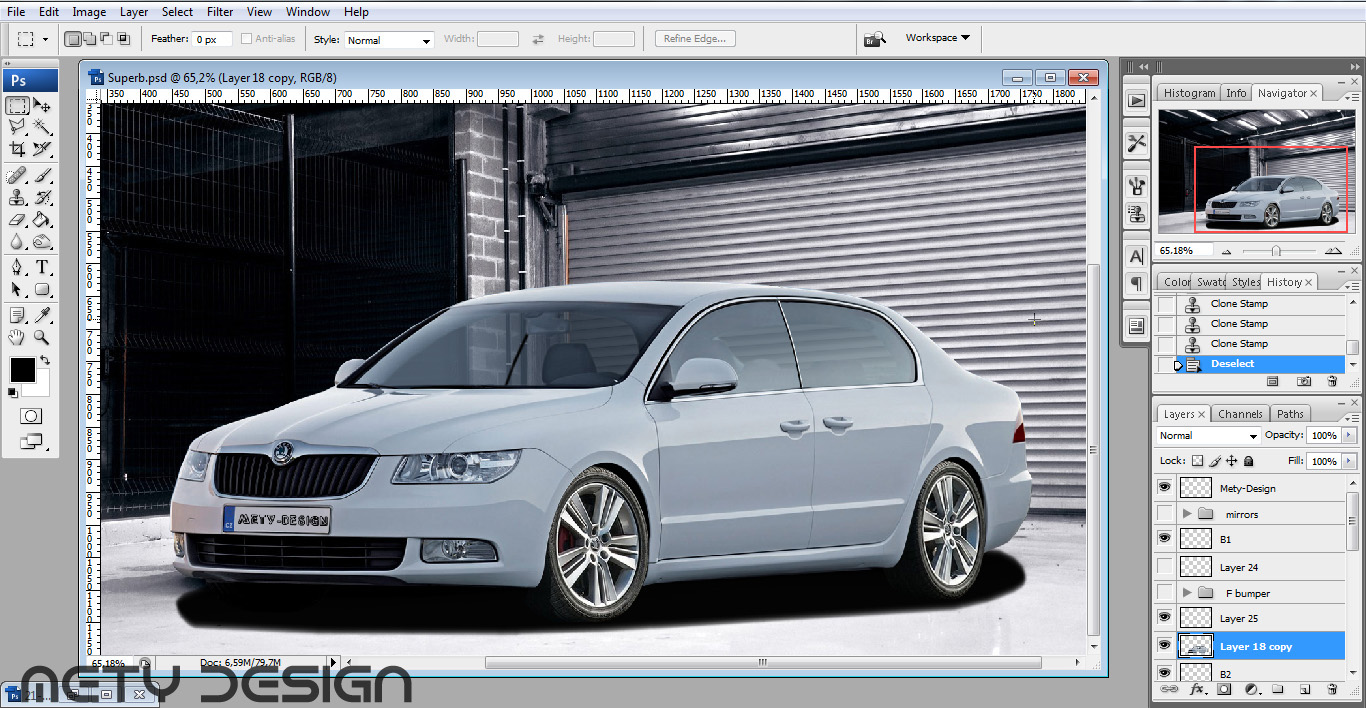Viewport: 1366px width, 708px height.
Task: Hide Layer 25
Action: [x=1164, y=618]
